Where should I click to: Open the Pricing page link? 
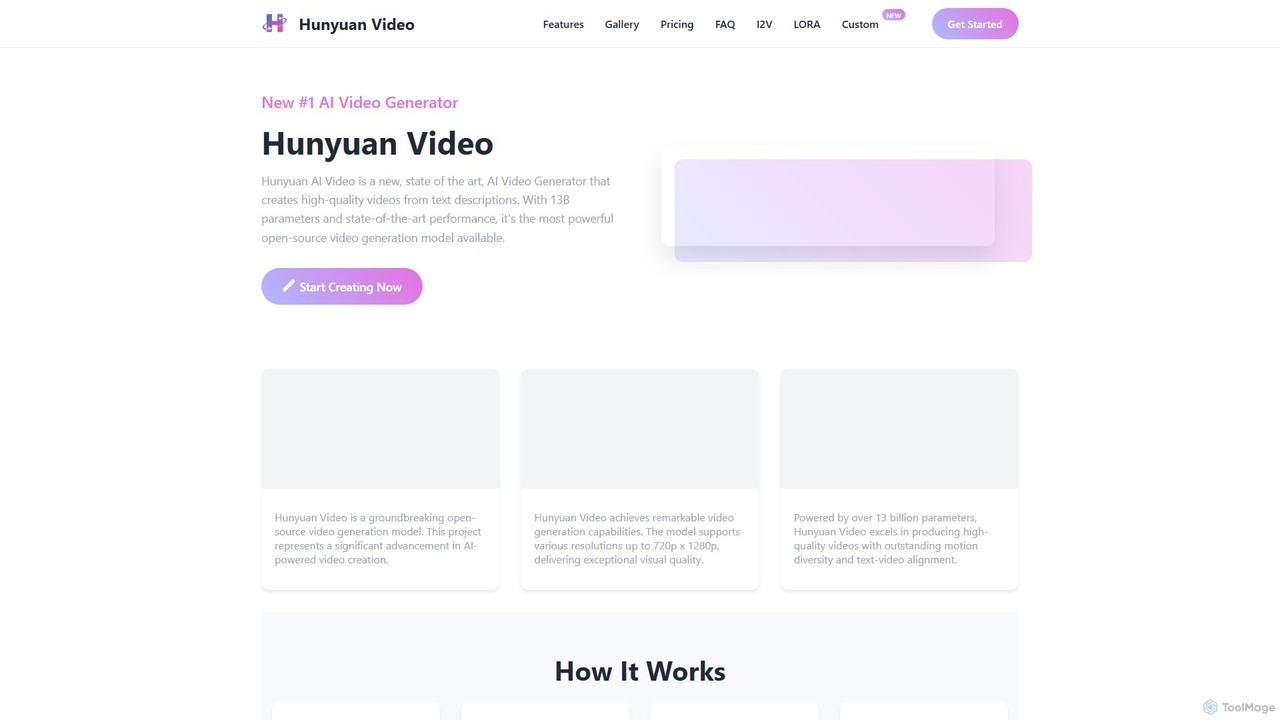pyautogui.click(x=677, y=24)
